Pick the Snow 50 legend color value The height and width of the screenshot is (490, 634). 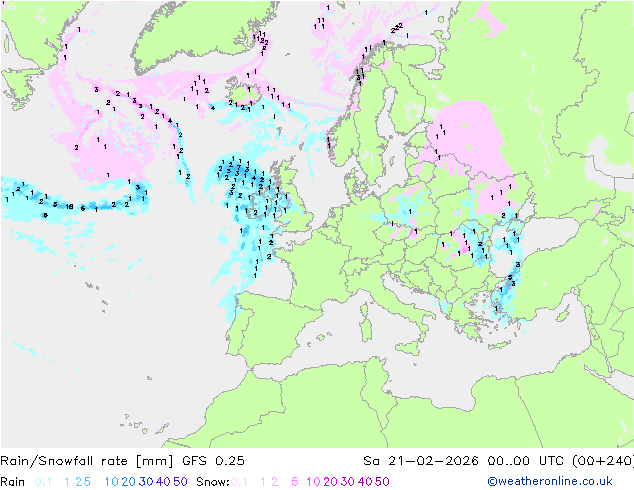pyautogui.click(x=382, y=482)
